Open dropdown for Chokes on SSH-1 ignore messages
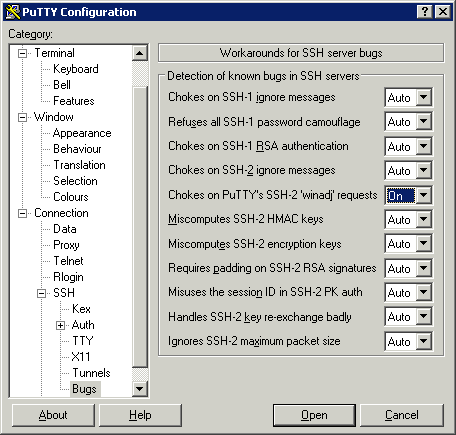Viewport: 456px width, 435px height. pyautogui.click(x=424, y=97)
